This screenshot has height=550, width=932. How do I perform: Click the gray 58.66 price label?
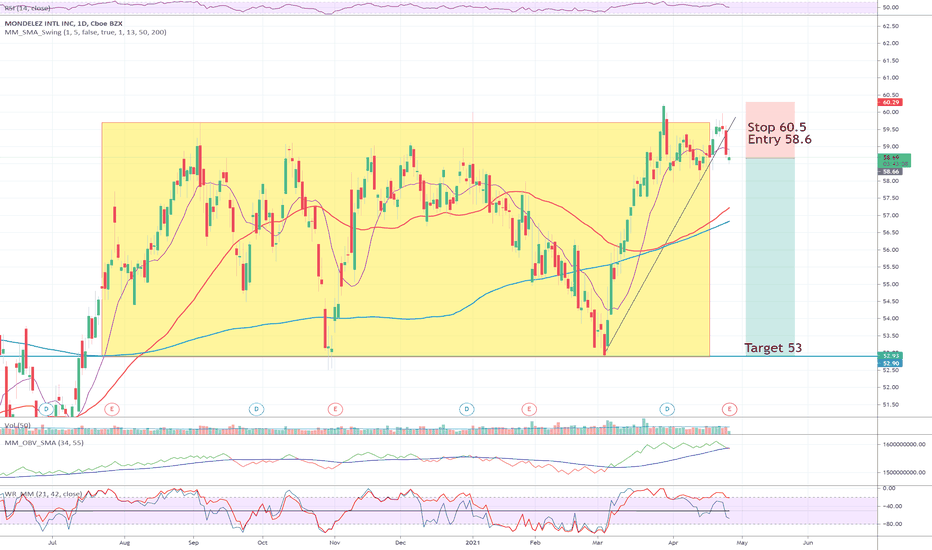click(890, 172)
